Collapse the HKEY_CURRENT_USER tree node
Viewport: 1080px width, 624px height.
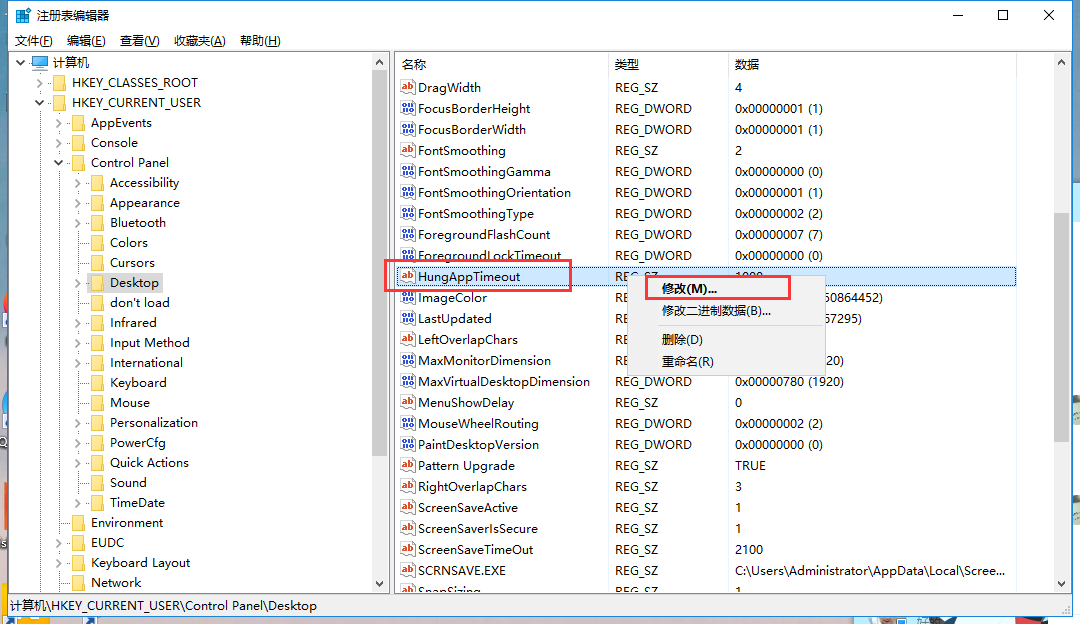click(x=39, y=103)
